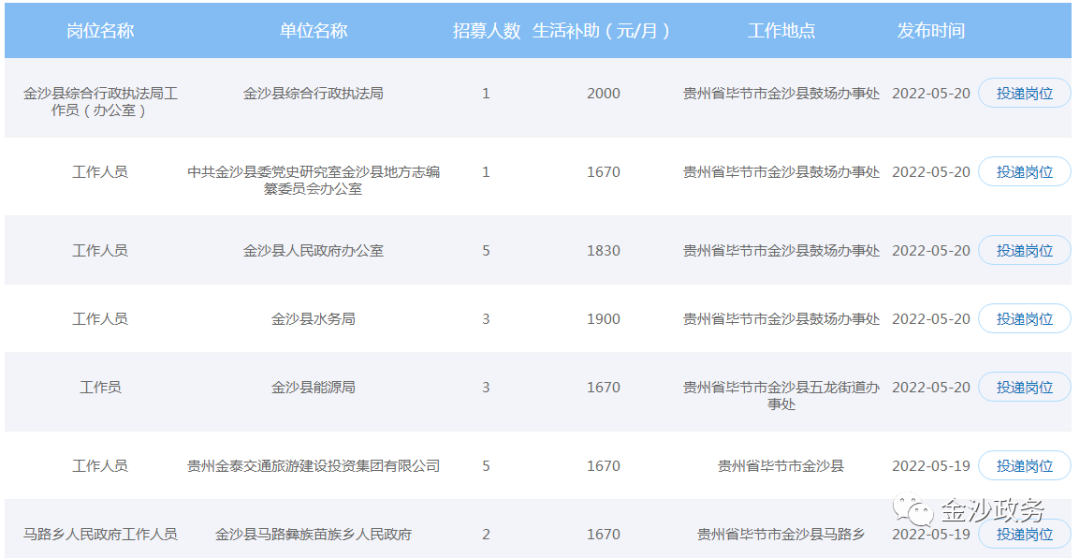Viewport: 1080px width, 558px height.
Task: Click 鼓场办事处 location in 水务局 row
Action: 781,318
